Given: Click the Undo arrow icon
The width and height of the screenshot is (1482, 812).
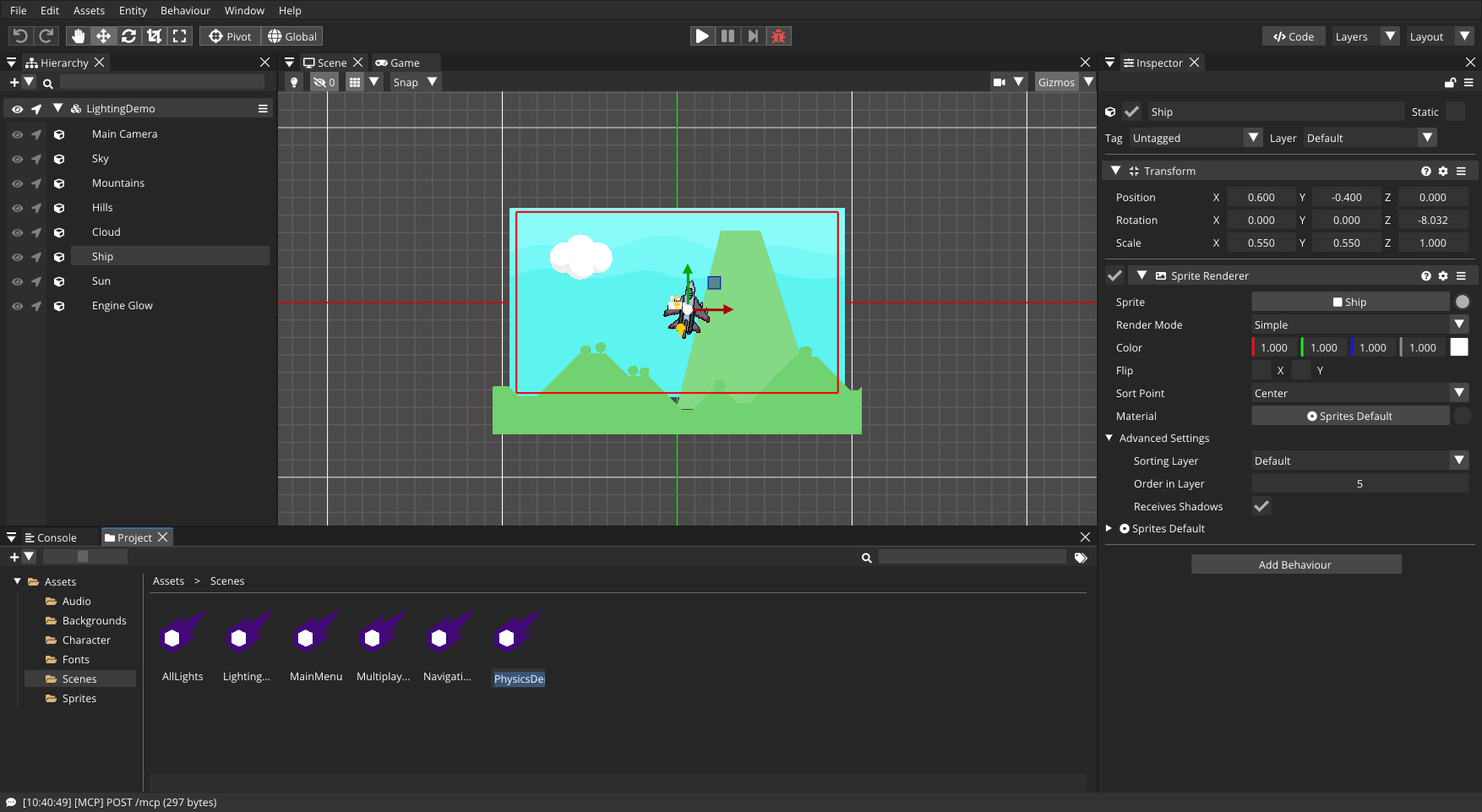Looking at the screenshot, I should 20,36.
